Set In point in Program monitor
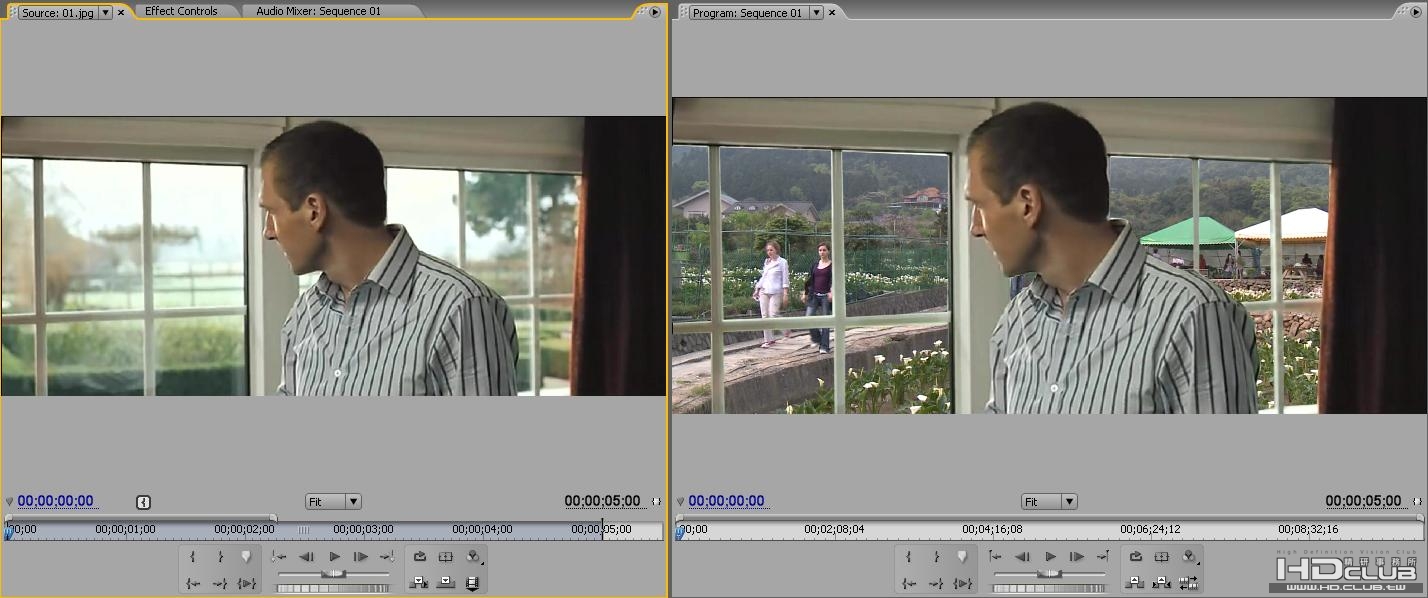This screenshot has height=598, width=1428. (909, 557)
